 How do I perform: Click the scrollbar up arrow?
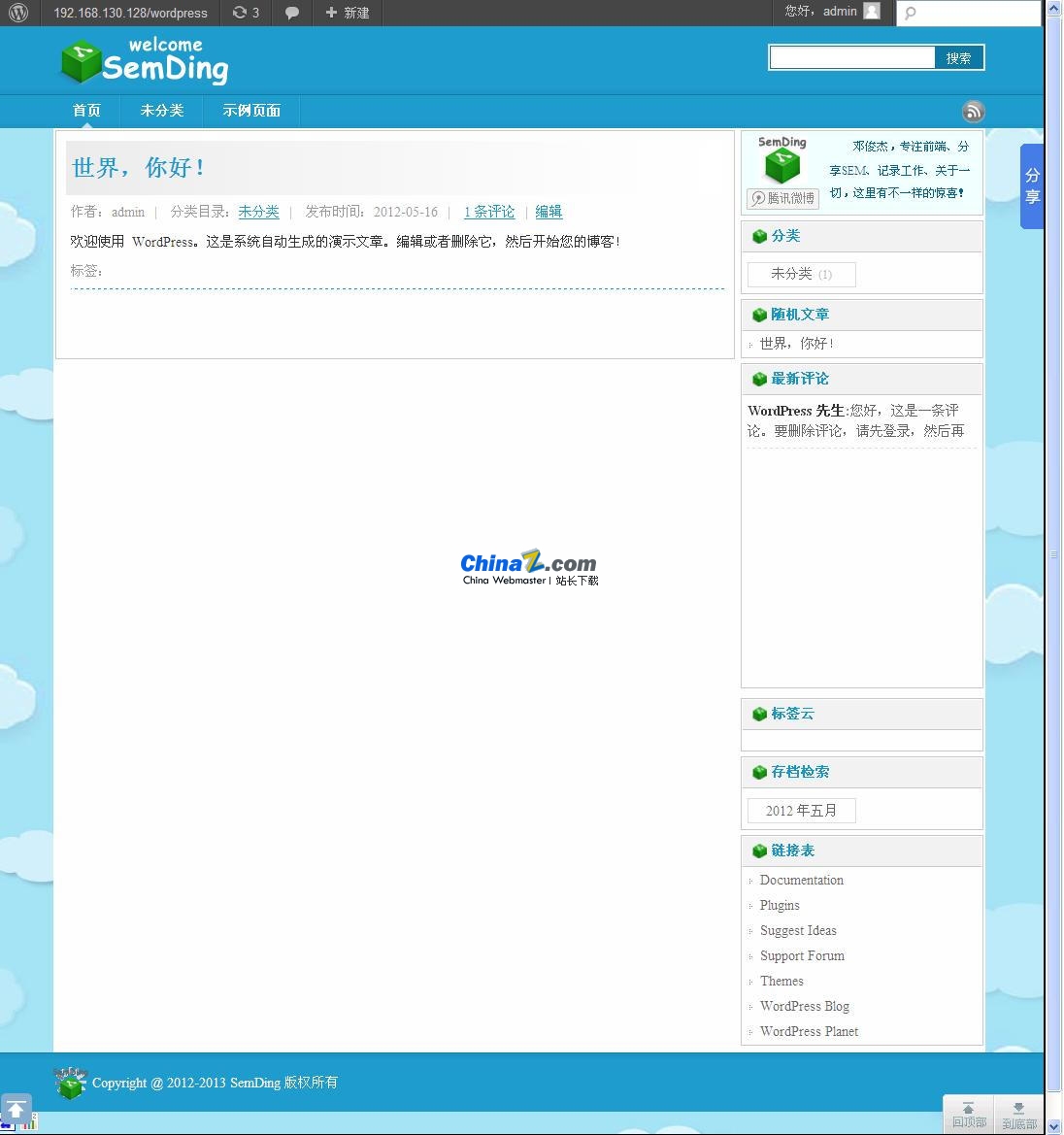[x=1054, y=8]
